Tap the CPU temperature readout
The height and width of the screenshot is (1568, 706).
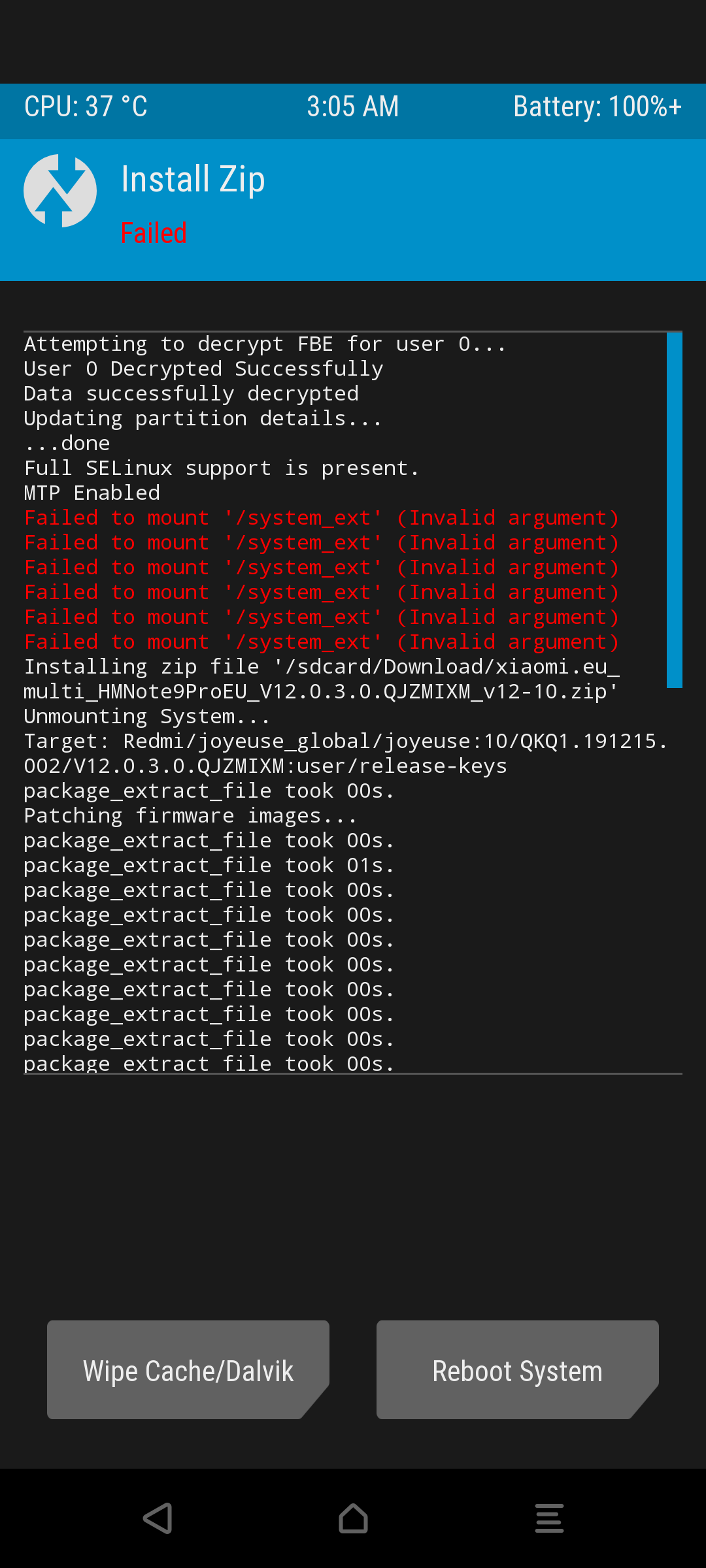pos(86,106)
